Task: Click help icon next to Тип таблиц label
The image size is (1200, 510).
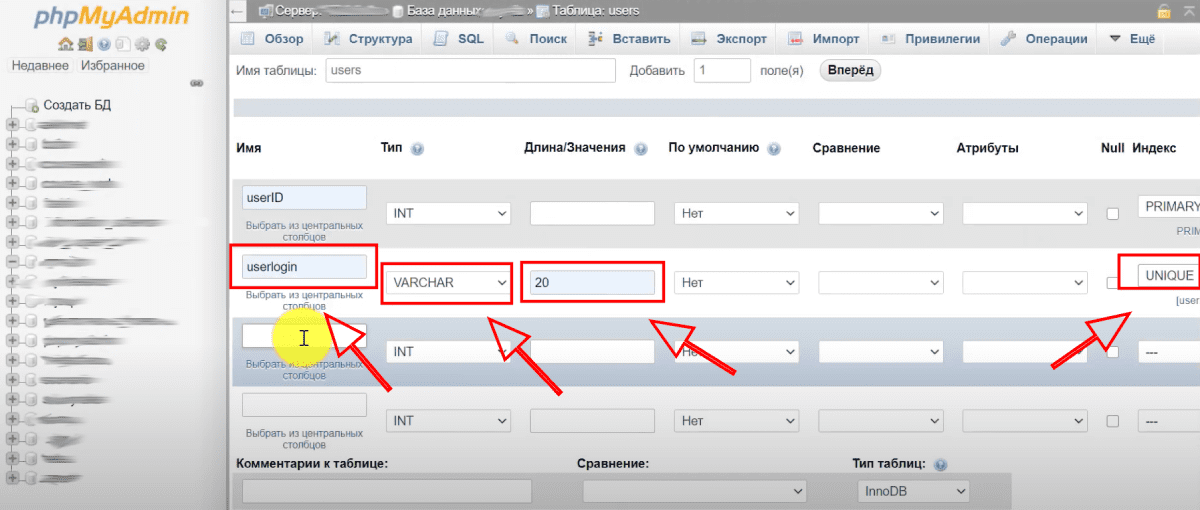Action: click(x=940, y=465)
